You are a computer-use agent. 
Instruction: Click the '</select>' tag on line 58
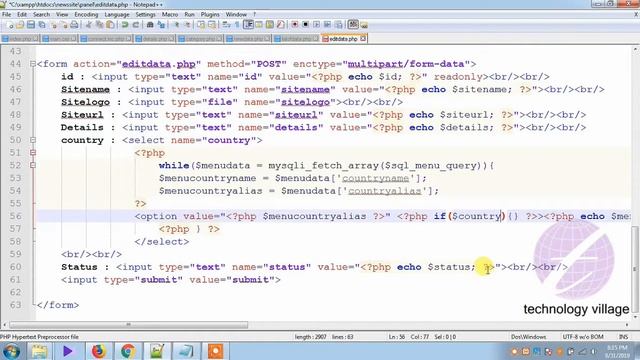[x=162, y=242]
